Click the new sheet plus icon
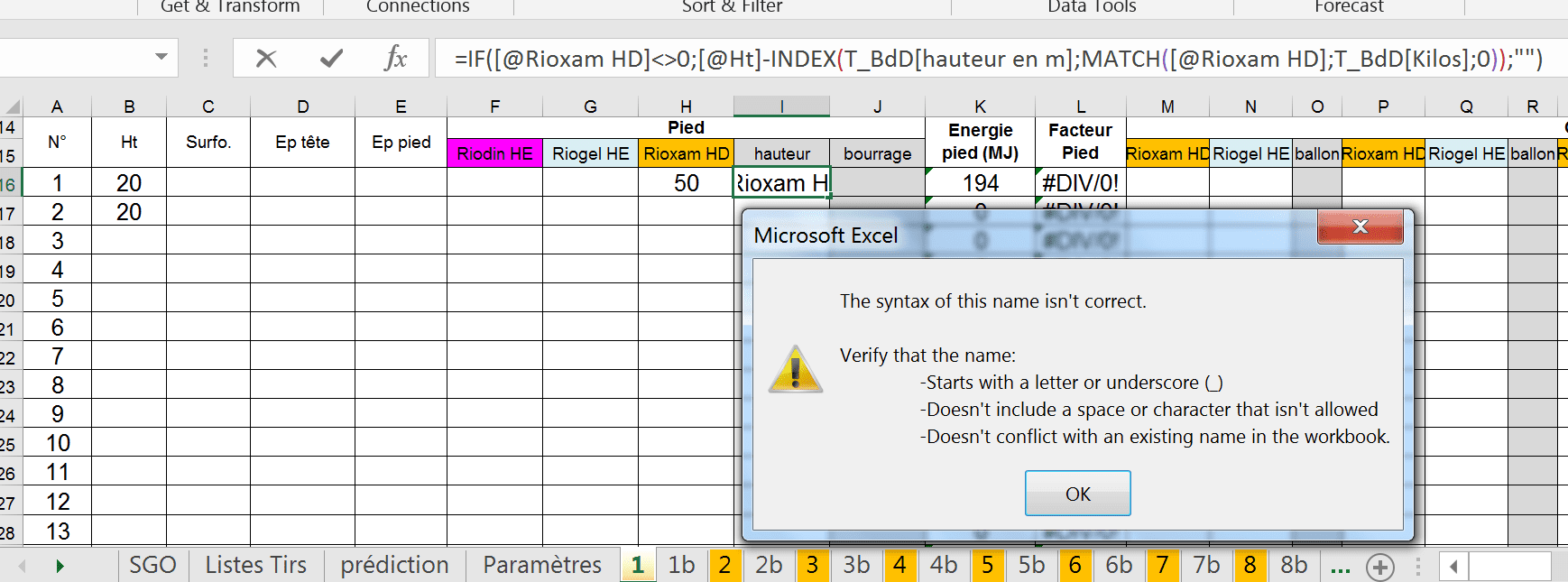The width and height of the screenshot is (1568, 582). pos(1379,568)
